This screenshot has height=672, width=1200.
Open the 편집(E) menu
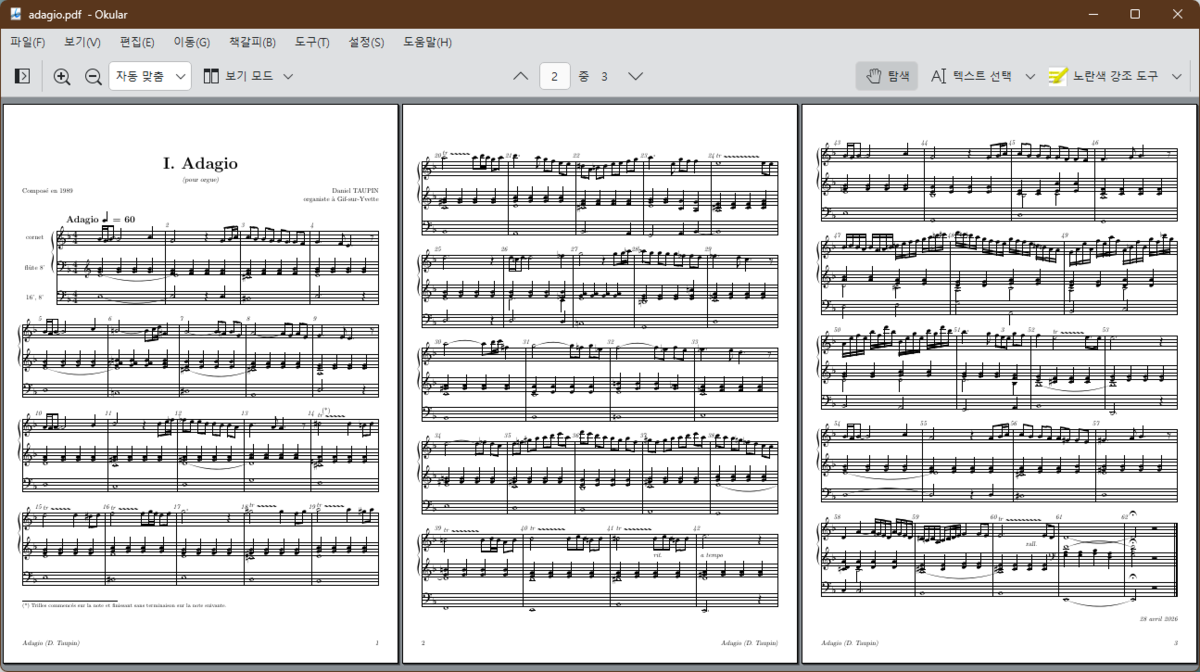(x=137, y=42)
